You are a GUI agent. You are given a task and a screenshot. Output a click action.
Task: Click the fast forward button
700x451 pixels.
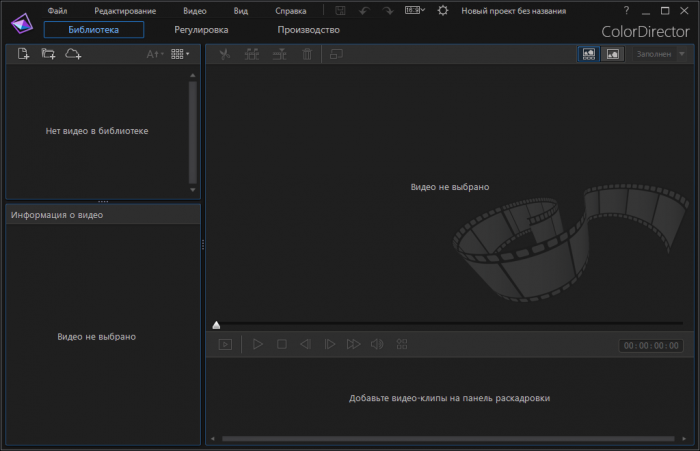point(353,344)
